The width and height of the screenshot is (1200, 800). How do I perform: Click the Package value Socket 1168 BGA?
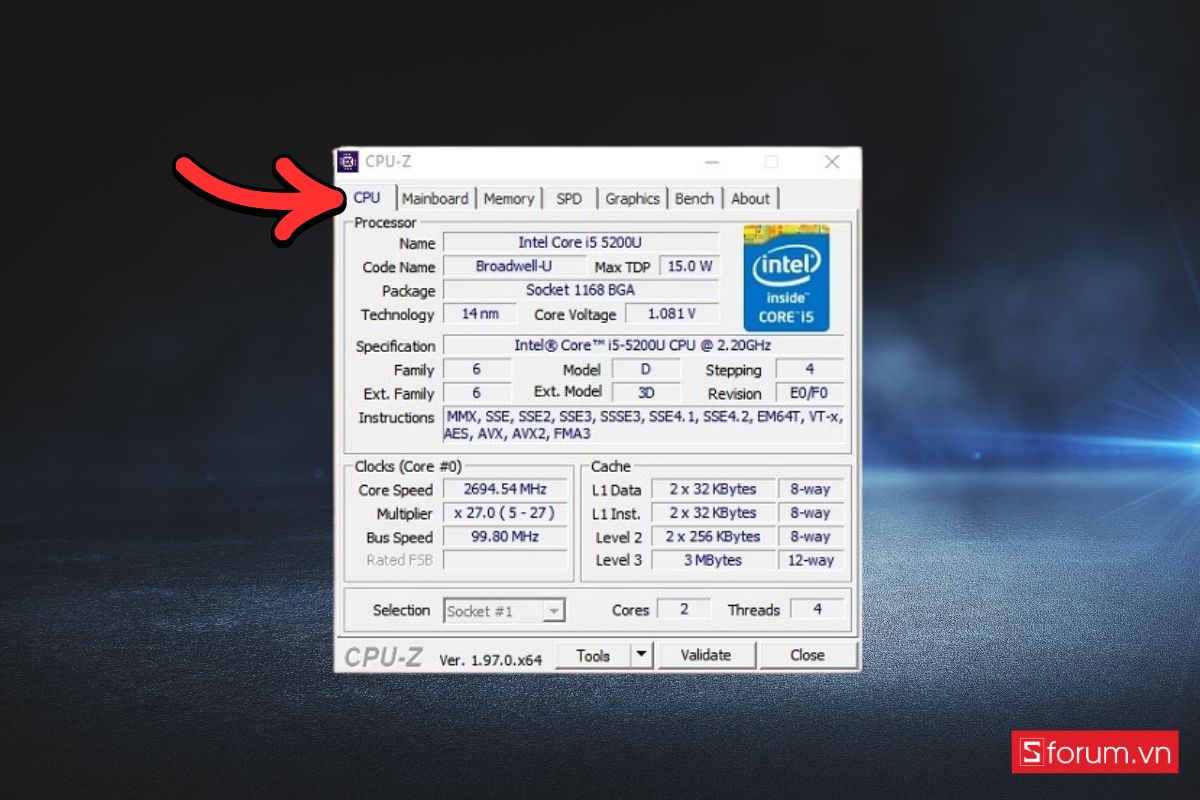[x=581, y=290]
